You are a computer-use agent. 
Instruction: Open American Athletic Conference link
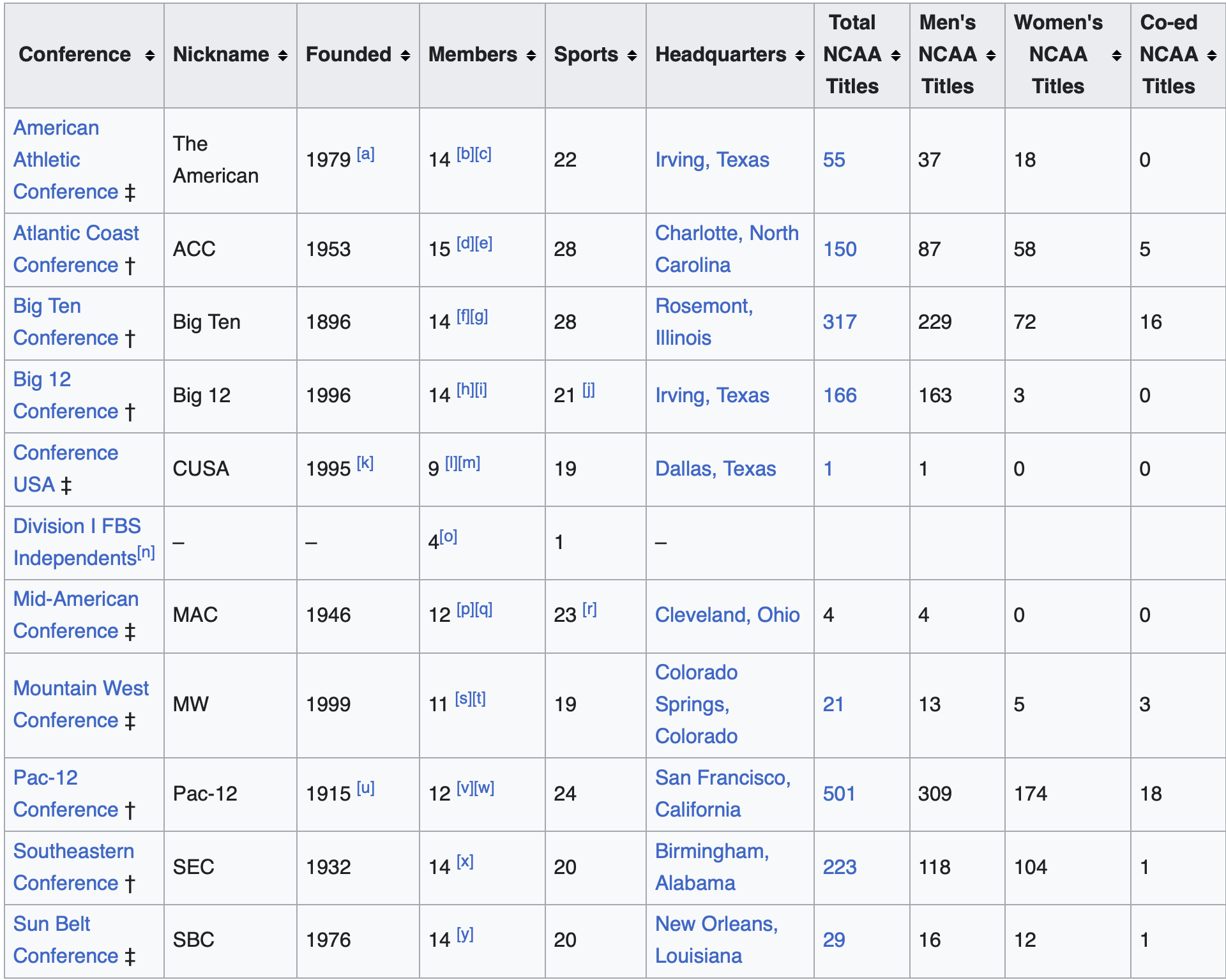(x=66, y=160)
